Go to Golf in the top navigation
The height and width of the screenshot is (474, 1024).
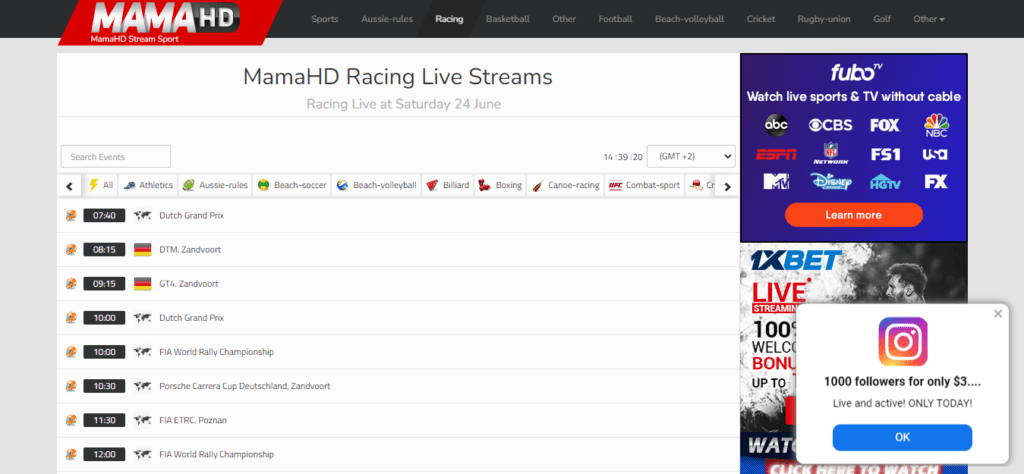(x=882, y=19)
